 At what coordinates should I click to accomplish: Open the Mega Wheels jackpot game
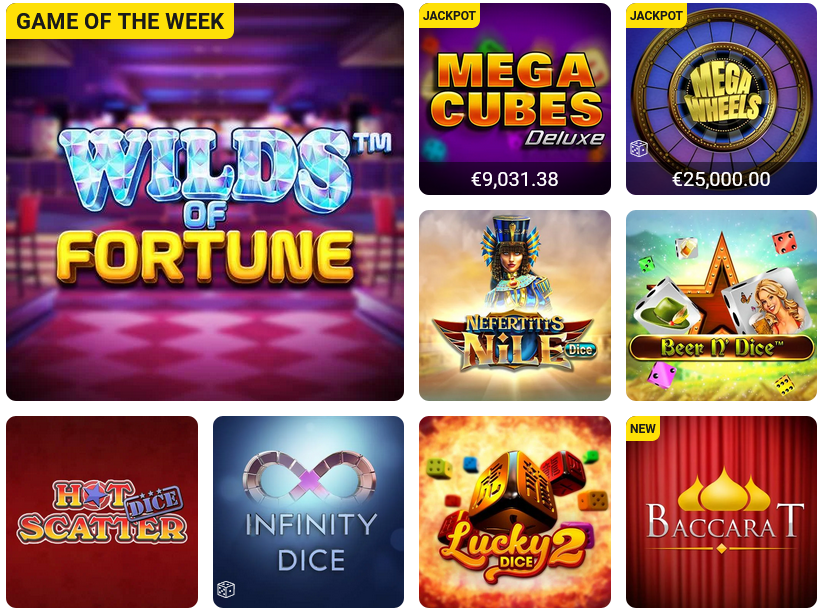point(721,99)
